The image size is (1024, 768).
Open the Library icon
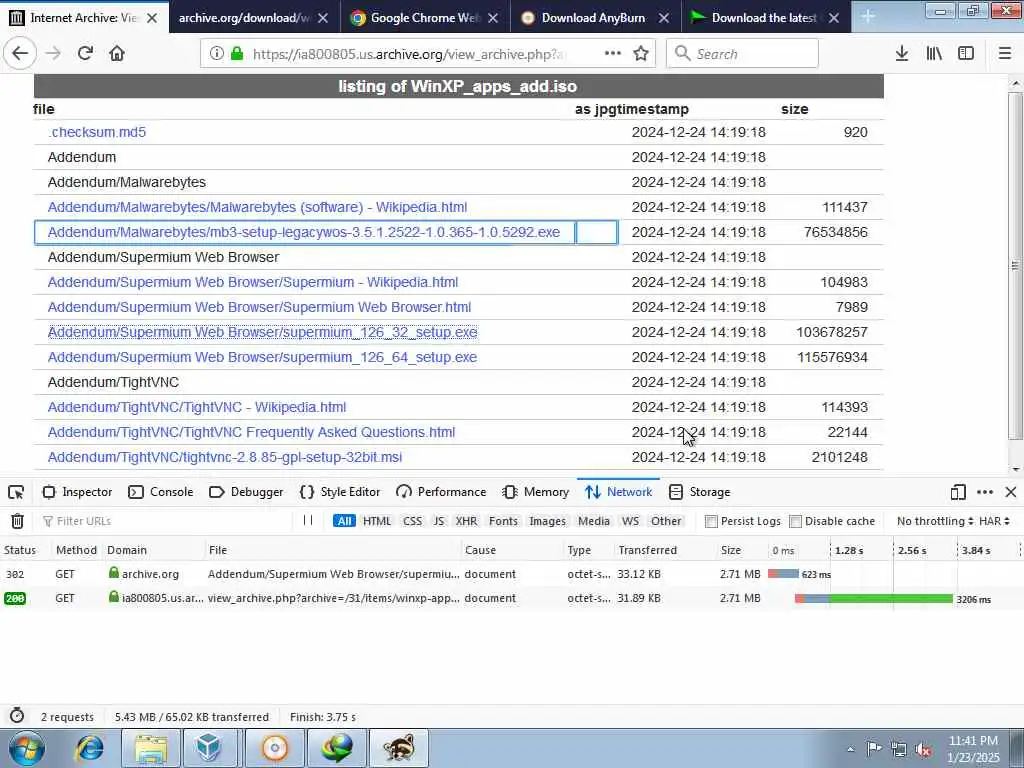tap(934, 54)
